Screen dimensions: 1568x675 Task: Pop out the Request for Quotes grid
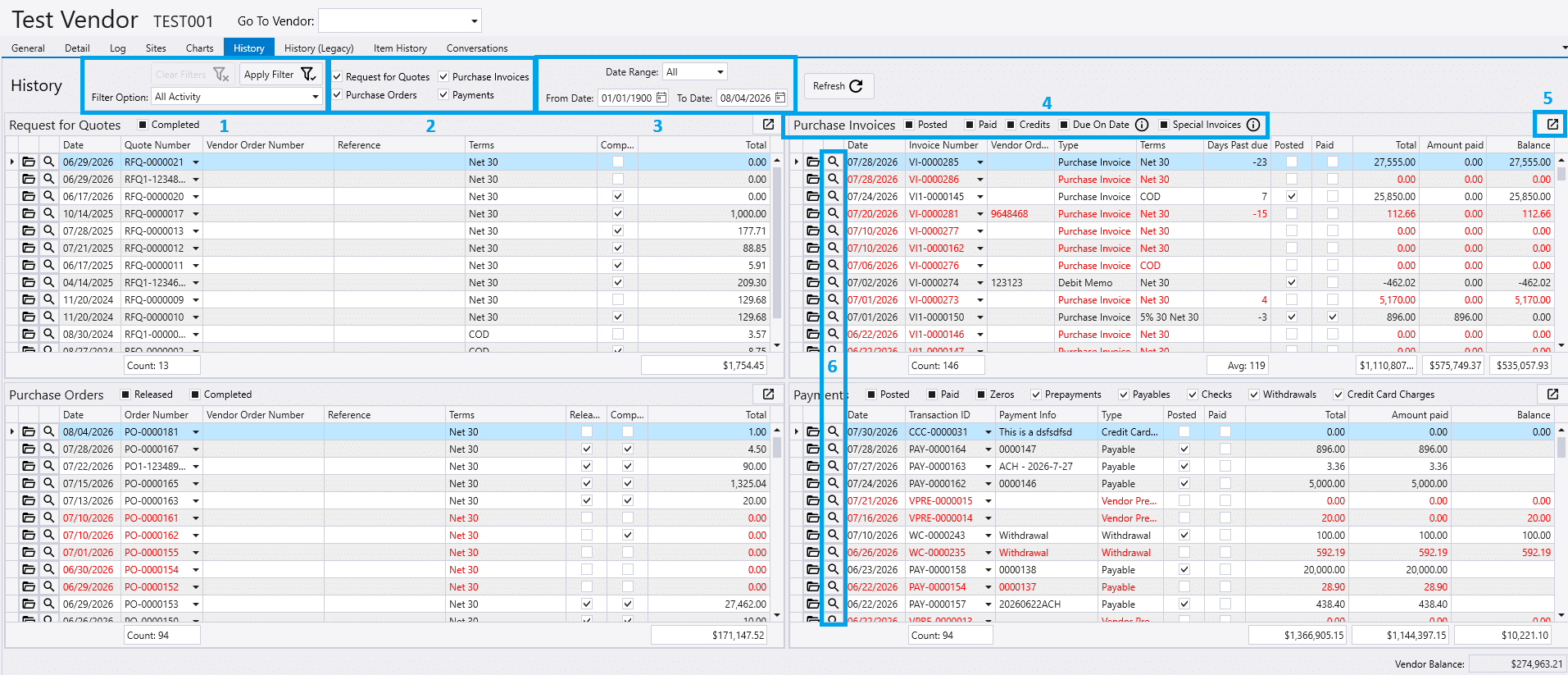[768, 125]
